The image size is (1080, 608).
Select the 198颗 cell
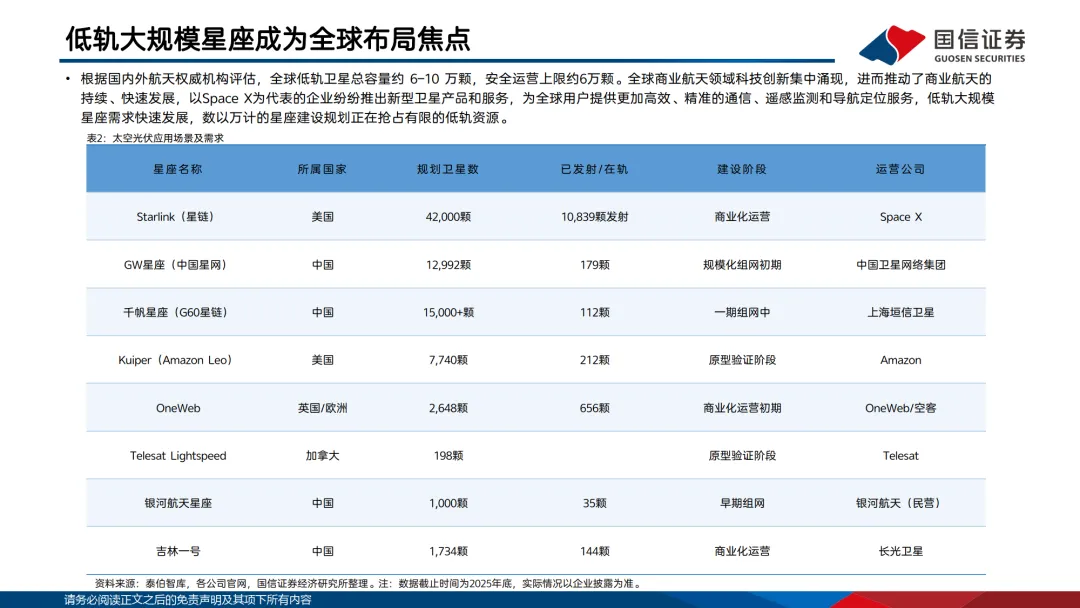coord(448,456)
